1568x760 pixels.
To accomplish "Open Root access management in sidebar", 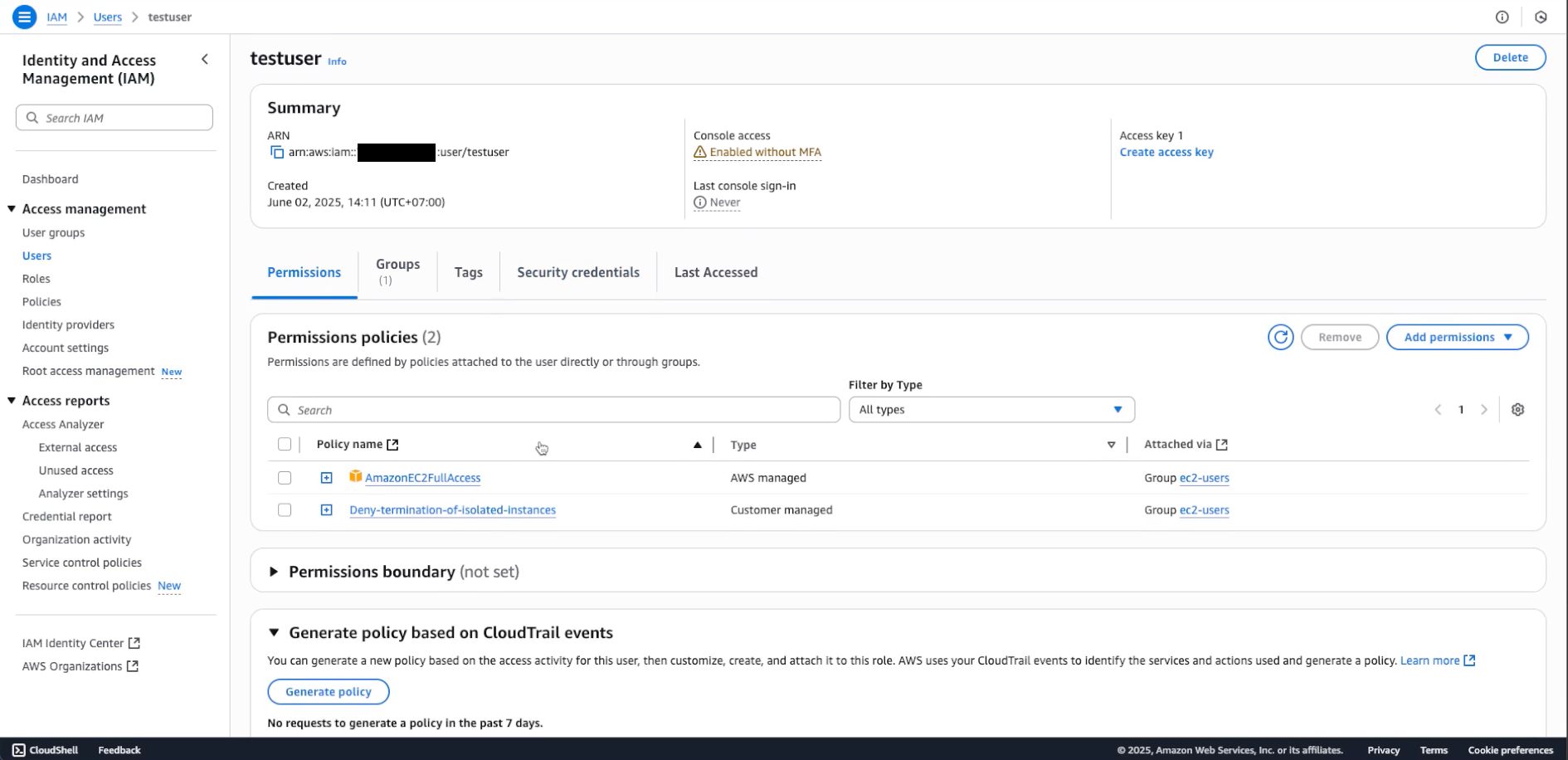I will tap(89, 371).
